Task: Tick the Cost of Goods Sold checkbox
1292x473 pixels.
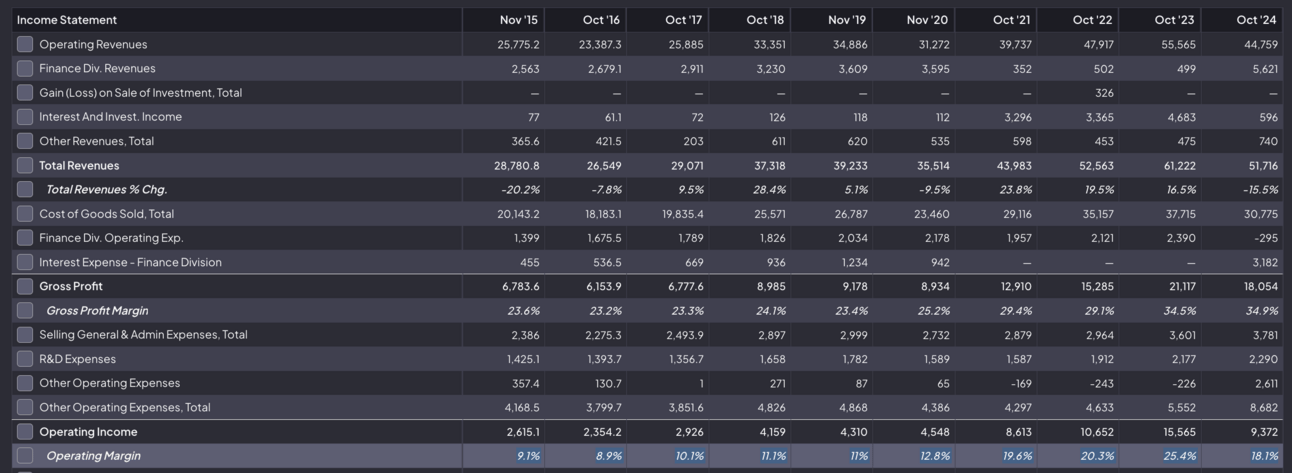Action: [x=25, y=214]
